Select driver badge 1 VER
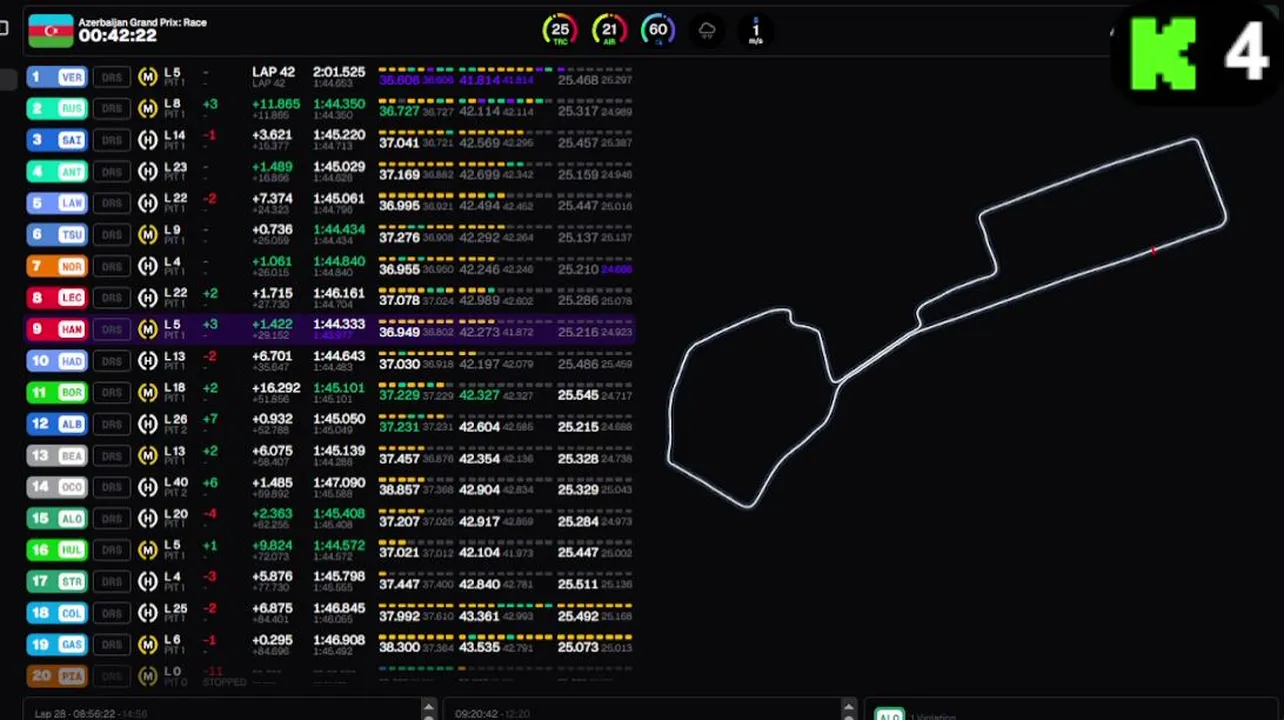The width and height of the screenshot is (1284, 720). click(57, 77)
